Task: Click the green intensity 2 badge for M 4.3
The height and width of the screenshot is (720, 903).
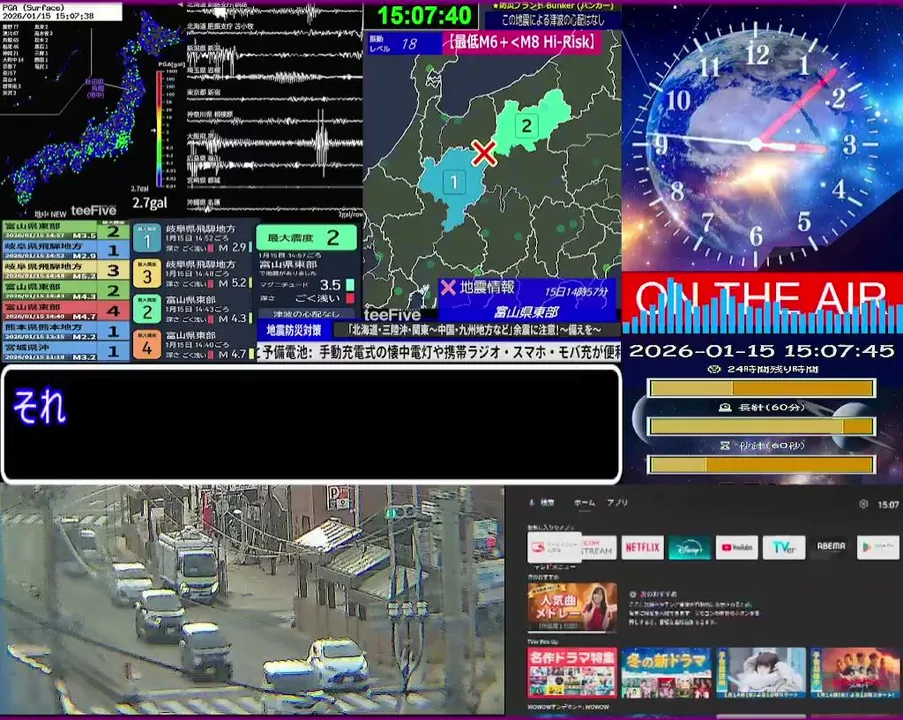Action: tap(147, 310)
